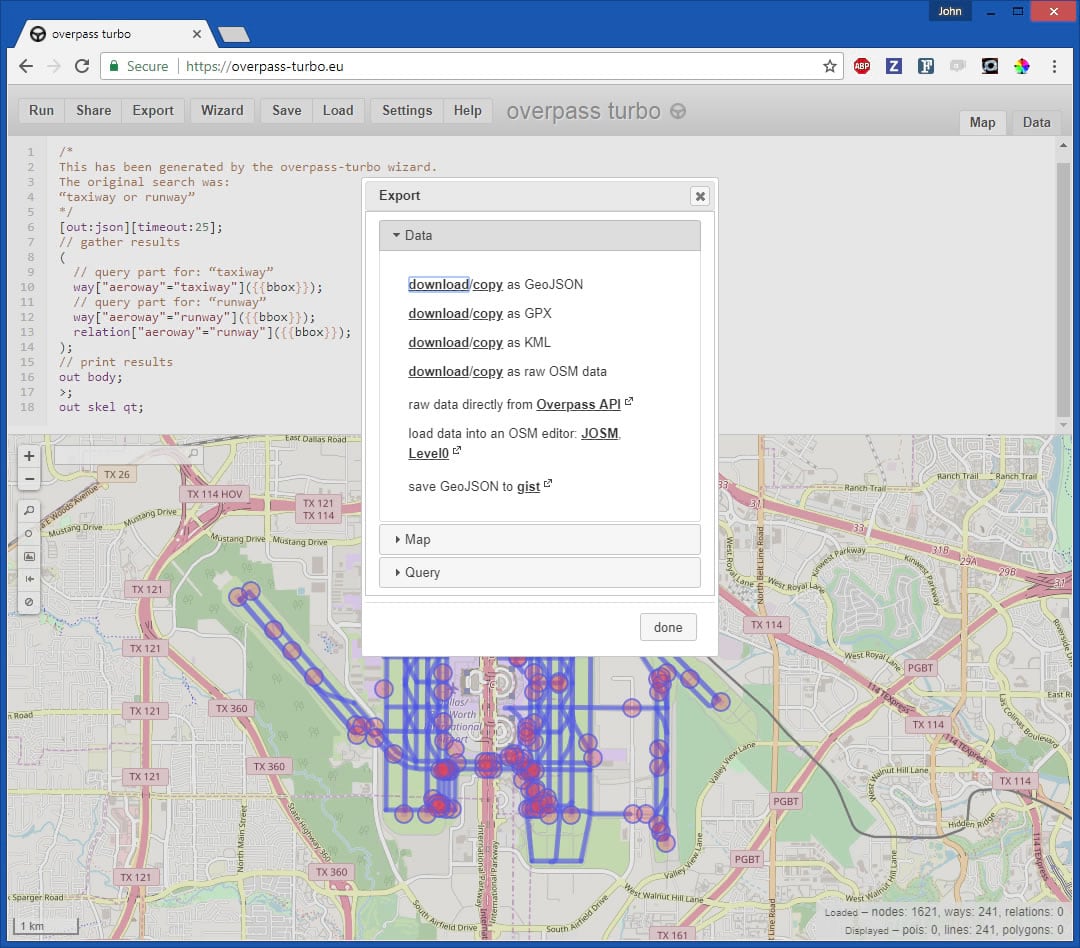Click the magnifier zoom-to-data map control
Image resolution: width=1080 pixels, height=948 pixels.
point(29,510)
